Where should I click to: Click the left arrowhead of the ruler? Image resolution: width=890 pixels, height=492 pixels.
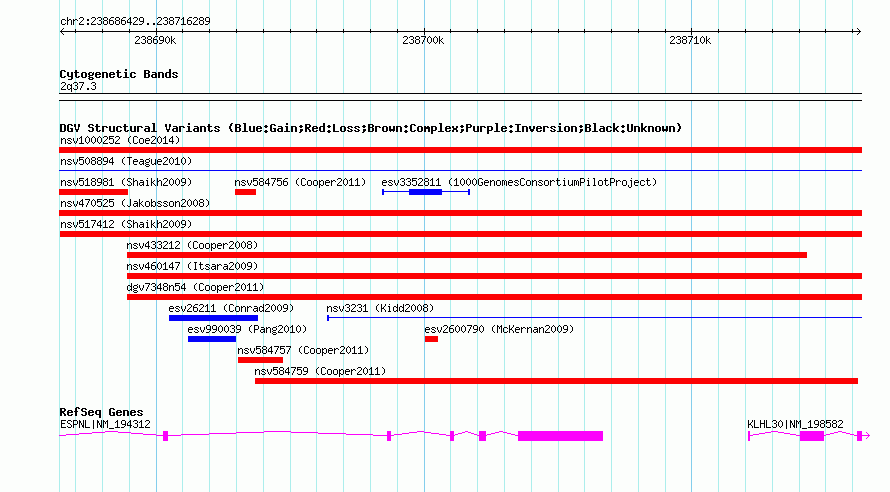(x=62, y=31)
